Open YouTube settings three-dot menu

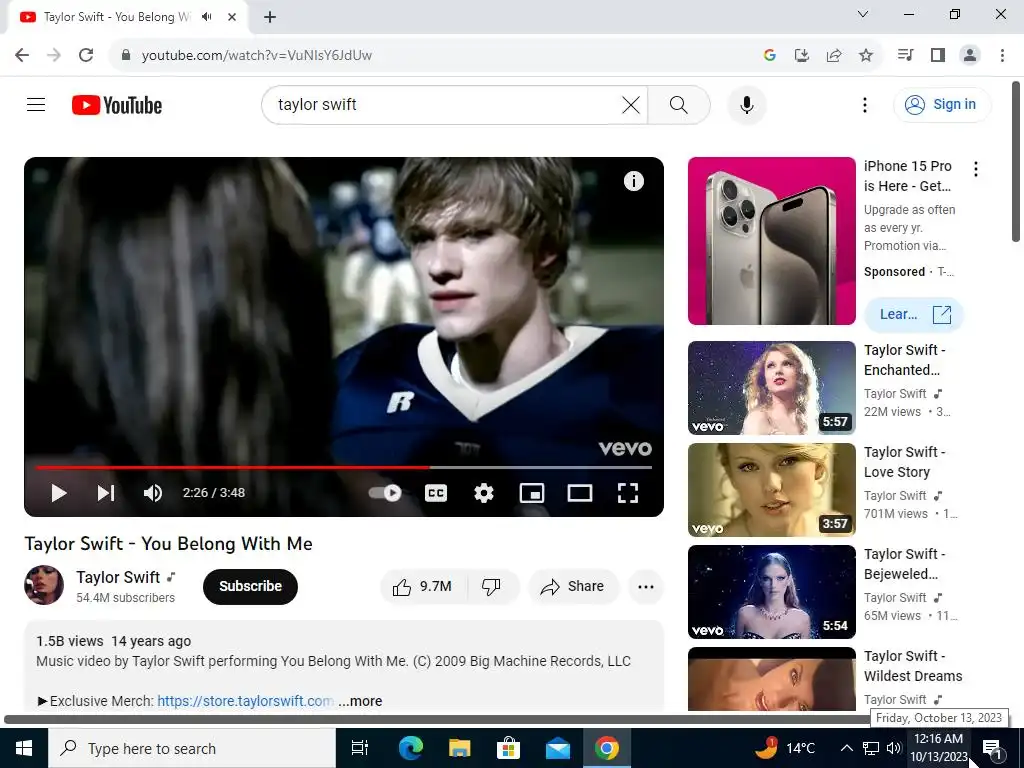pyautogui.click(x=865, y=104)
